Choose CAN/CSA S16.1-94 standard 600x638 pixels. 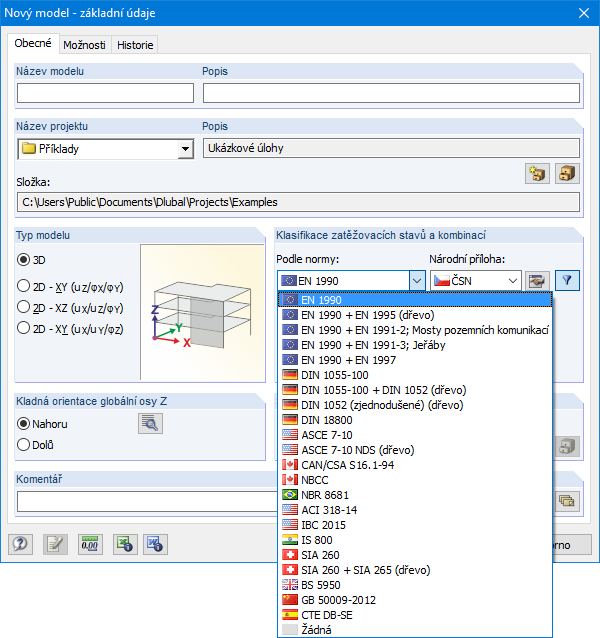415,465
